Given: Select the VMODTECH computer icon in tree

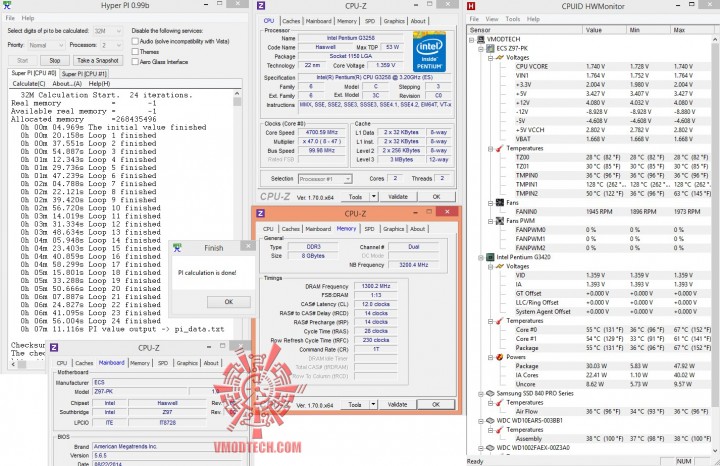Looking at the screenshot, I should click(x=481, y=39).
